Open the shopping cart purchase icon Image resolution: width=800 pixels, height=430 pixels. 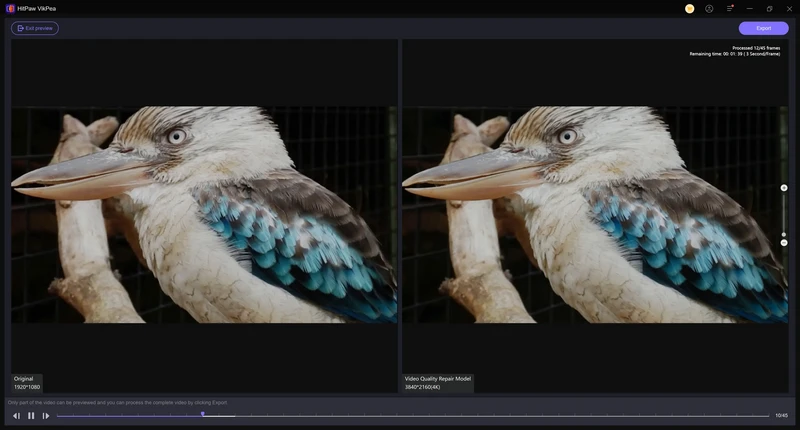tap(690, 8)
